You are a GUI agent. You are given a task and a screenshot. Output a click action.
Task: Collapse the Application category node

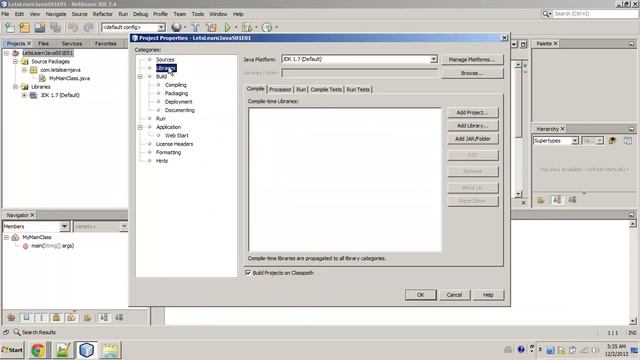[x=140, y=127]
